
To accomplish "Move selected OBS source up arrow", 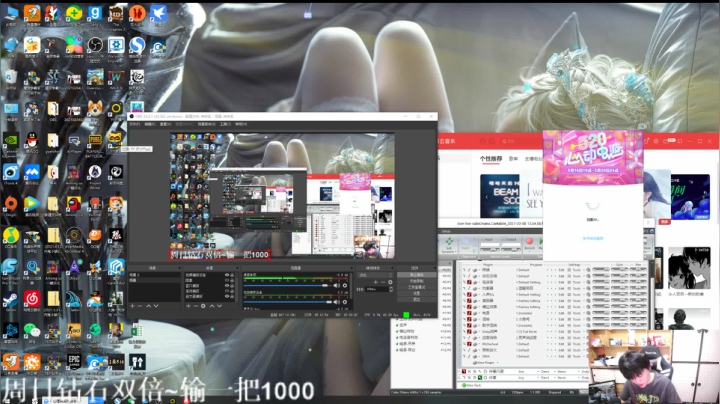I will 212,306.
